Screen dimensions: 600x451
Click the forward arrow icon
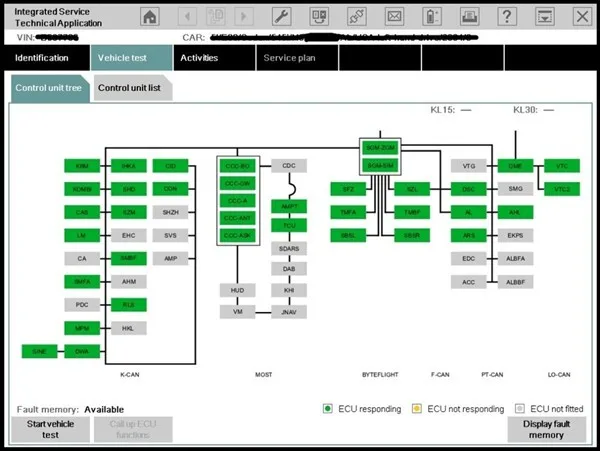[x=243, y=17]
